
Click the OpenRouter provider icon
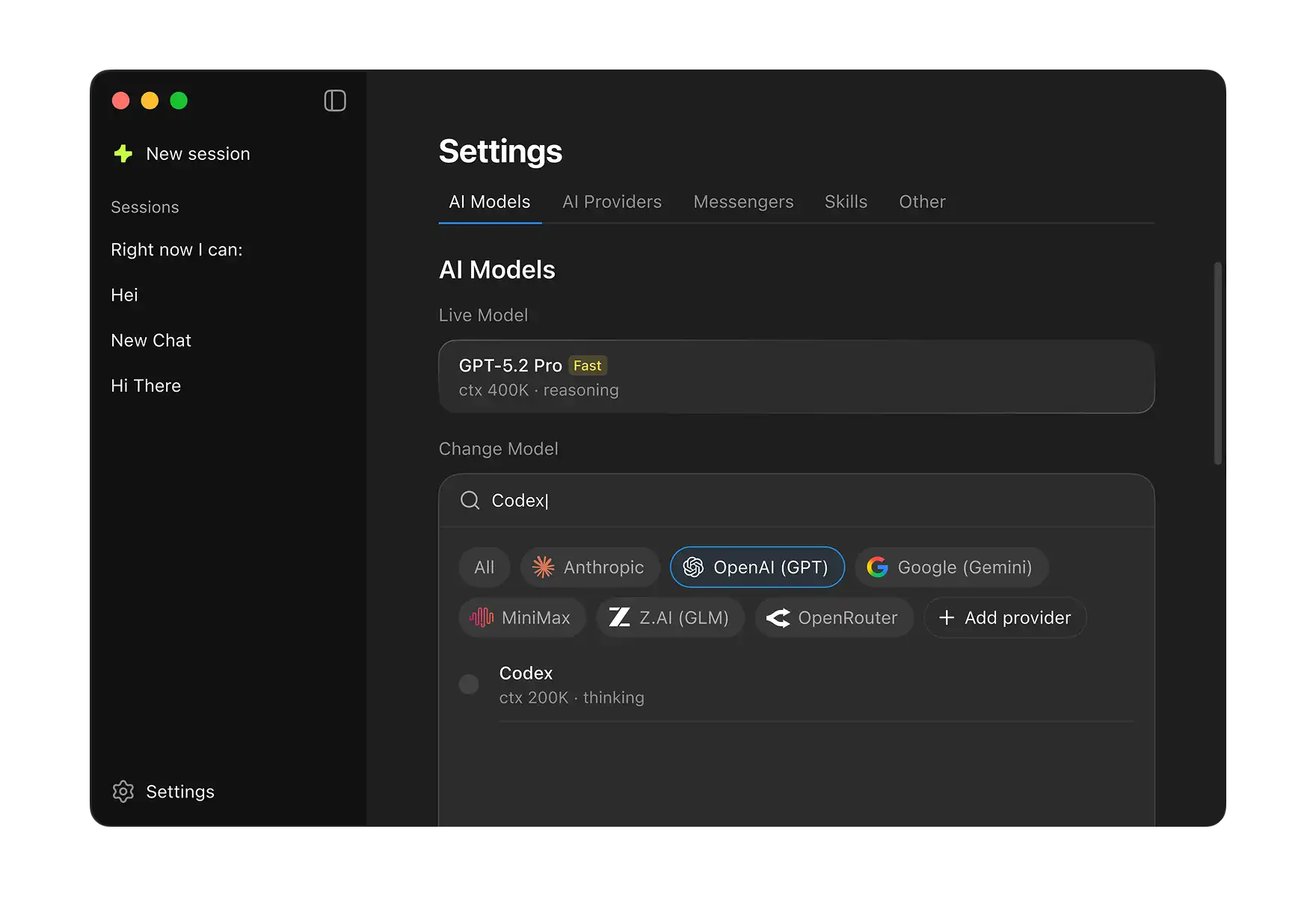pyautogui.click(x=778, y=617)
